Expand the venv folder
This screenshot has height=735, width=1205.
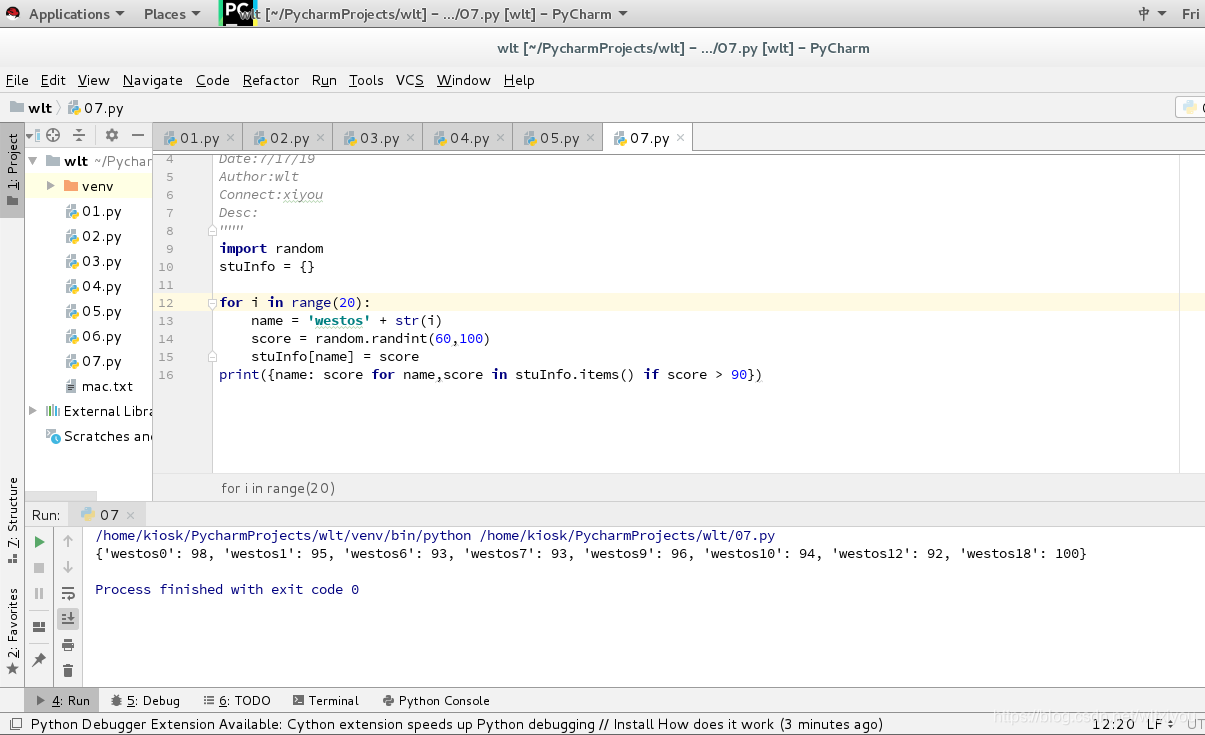coord(51,186)
